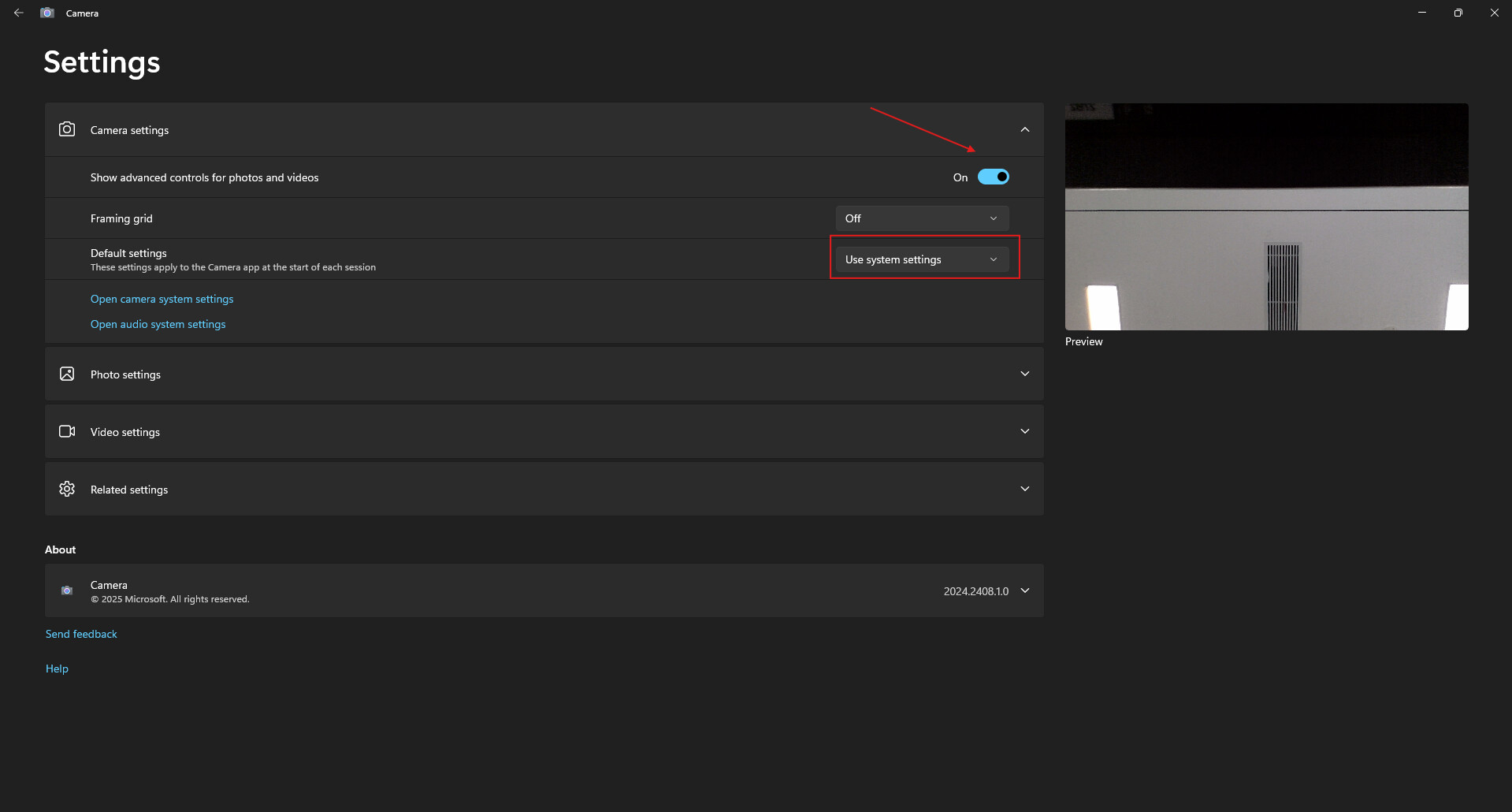The image size is (1512, 812).
Task: Expand the Photo settings section
Action: pos(1024,374)
